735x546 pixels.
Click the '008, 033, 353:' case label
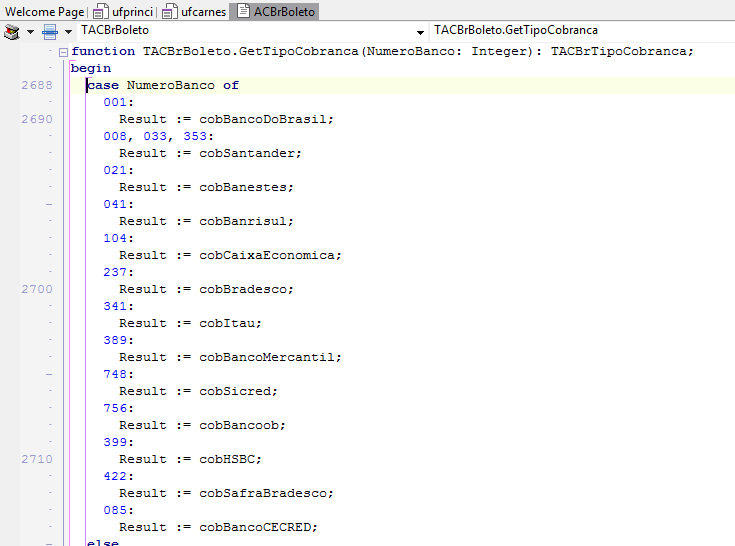click(158, 136)
